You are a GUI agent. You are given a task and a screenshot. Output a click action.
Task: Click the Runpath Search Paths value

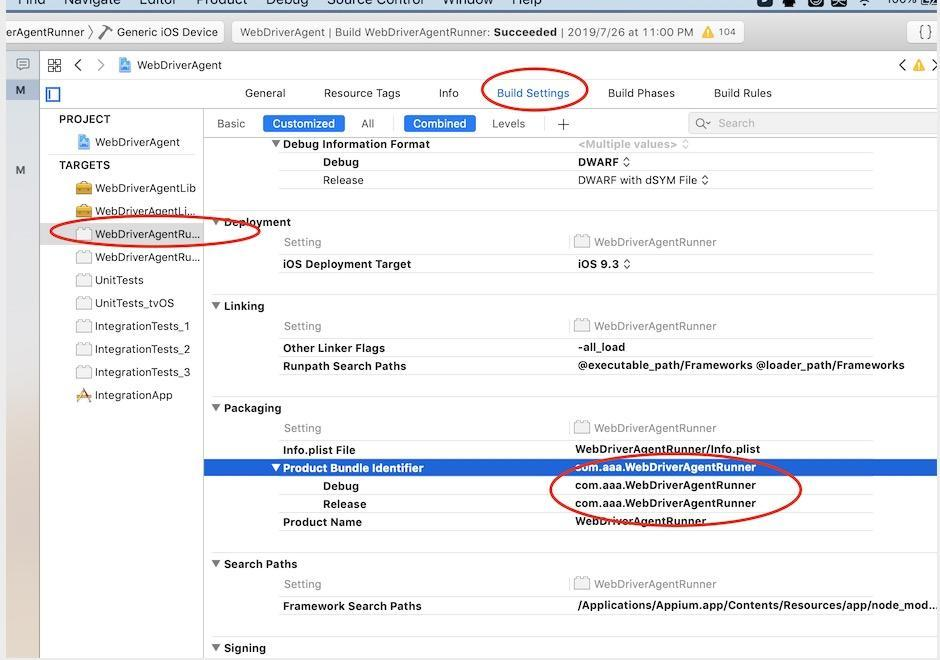(740, 365)
